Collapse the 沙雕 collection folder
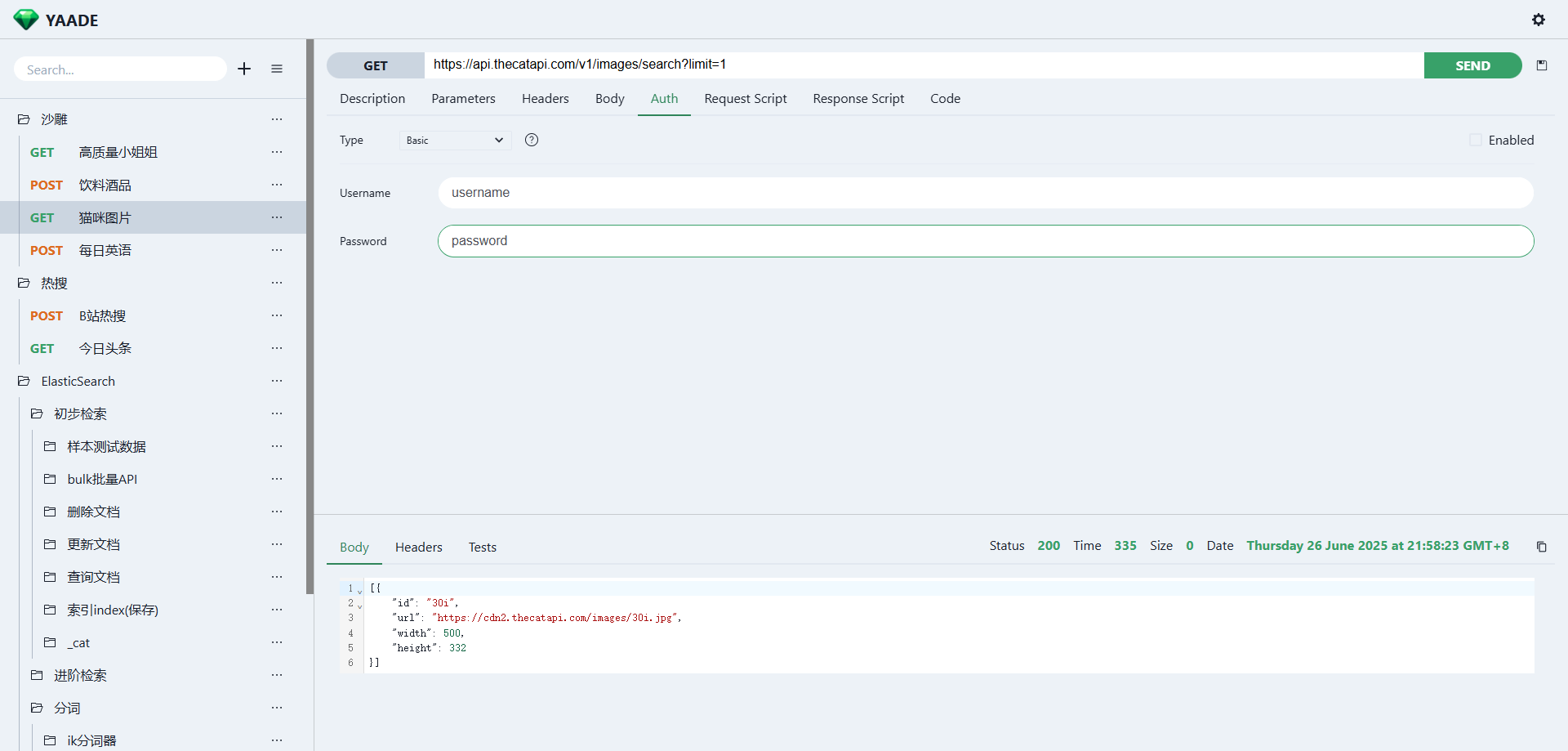The image size is (1568, 751). tap(24, 119)
